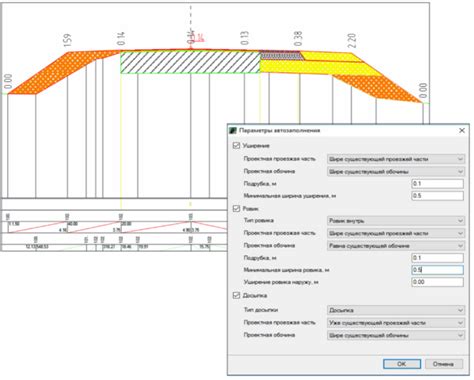Expand the Тип ровика dropdown
The image size is (474, 380).
(x=396, y=221)
